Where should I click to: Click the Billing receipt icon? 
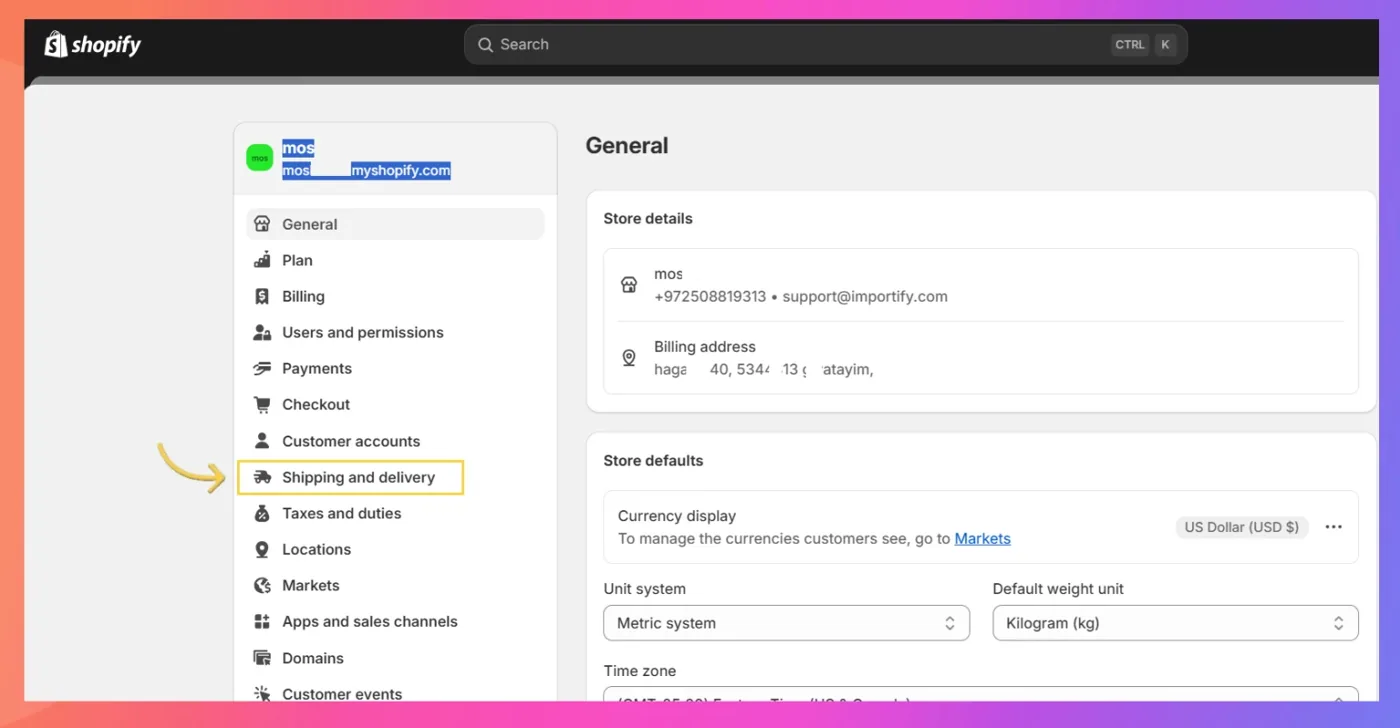pos(262,296)
